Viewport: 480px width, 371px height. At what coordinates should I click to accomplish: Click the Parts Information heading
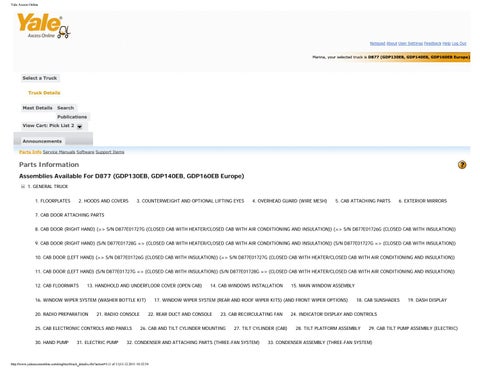(49, 165)
